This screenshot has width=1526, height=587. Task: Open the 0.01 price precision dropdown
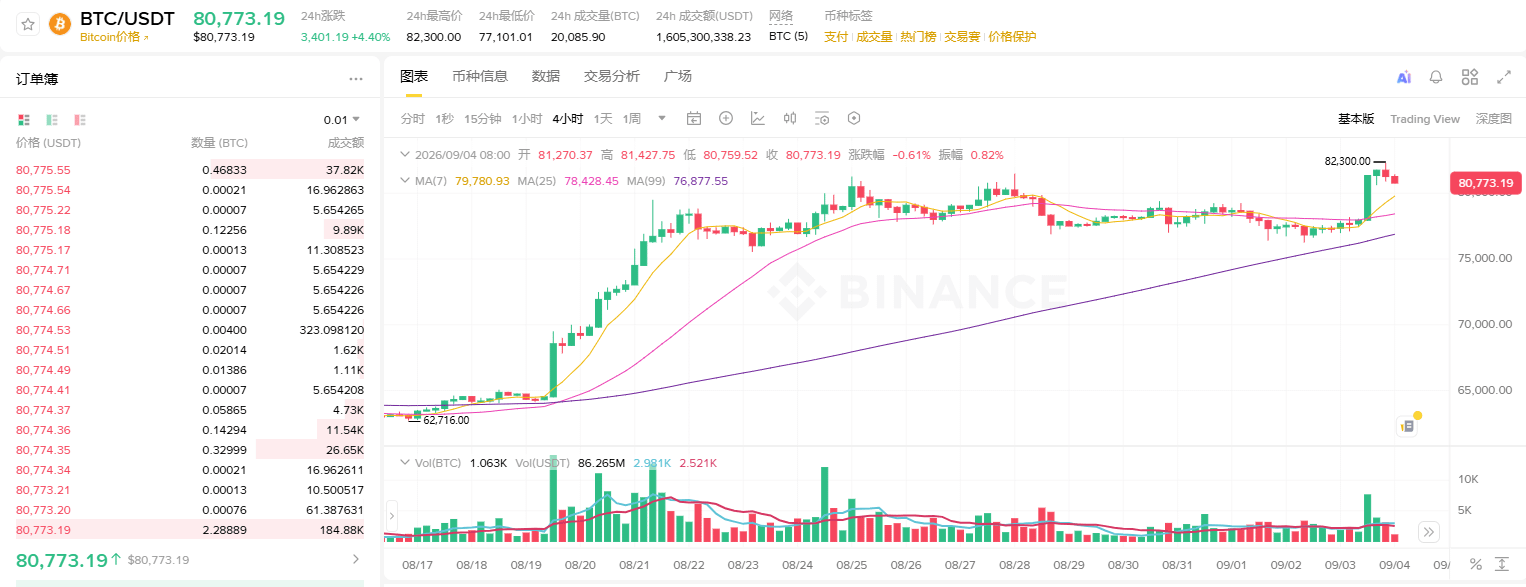point(342,120)
